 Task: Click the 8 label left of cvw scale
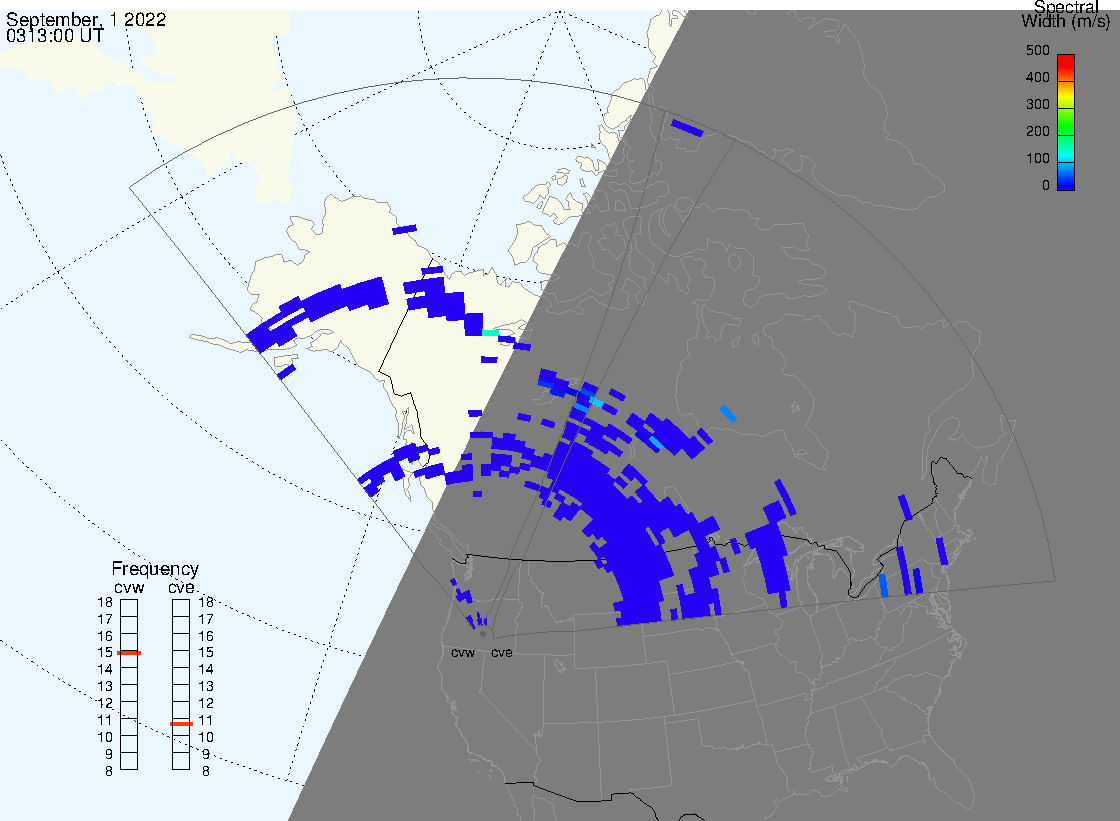point(109,772)
